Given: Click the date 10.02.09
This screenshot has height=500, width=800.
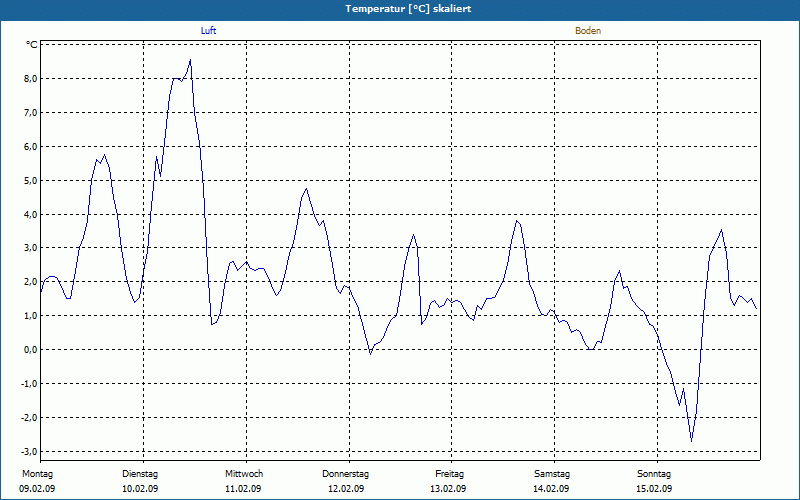Looking at the screenshot, I should [x=140, y=489].
